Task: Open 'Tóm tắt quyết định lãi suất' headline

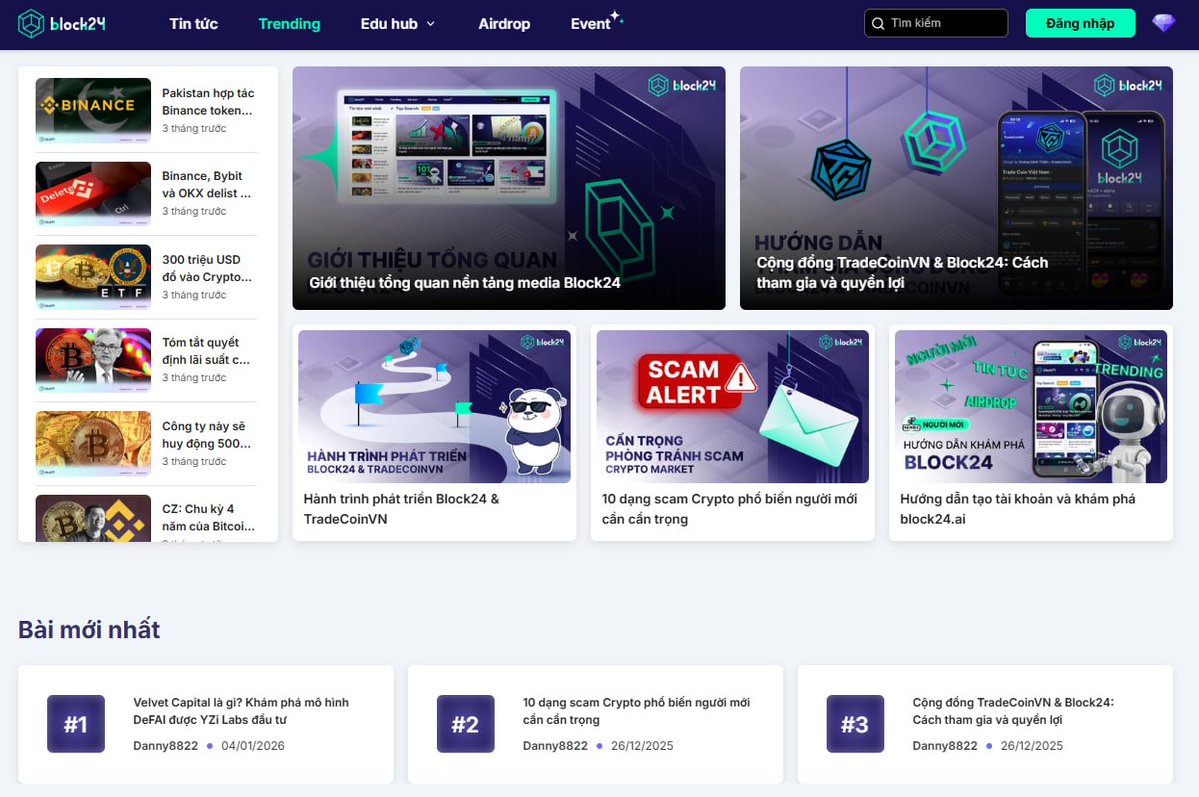Action: pyautogui.click(x=206, y=351)
